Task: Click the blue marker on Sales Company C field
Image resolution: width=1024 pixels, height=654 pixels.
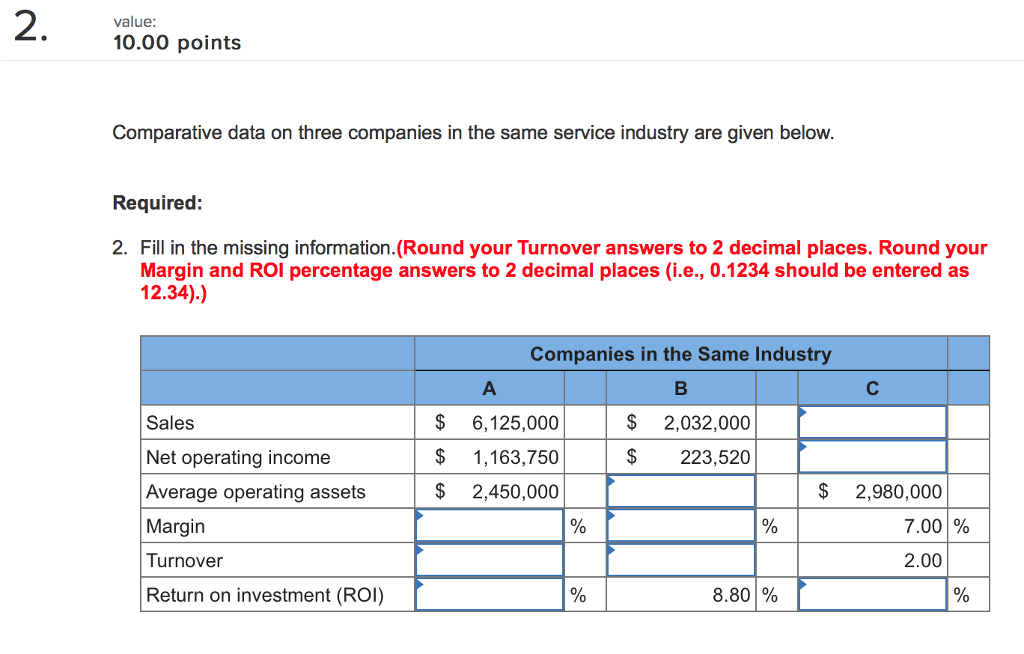Action: click(803, 412)
